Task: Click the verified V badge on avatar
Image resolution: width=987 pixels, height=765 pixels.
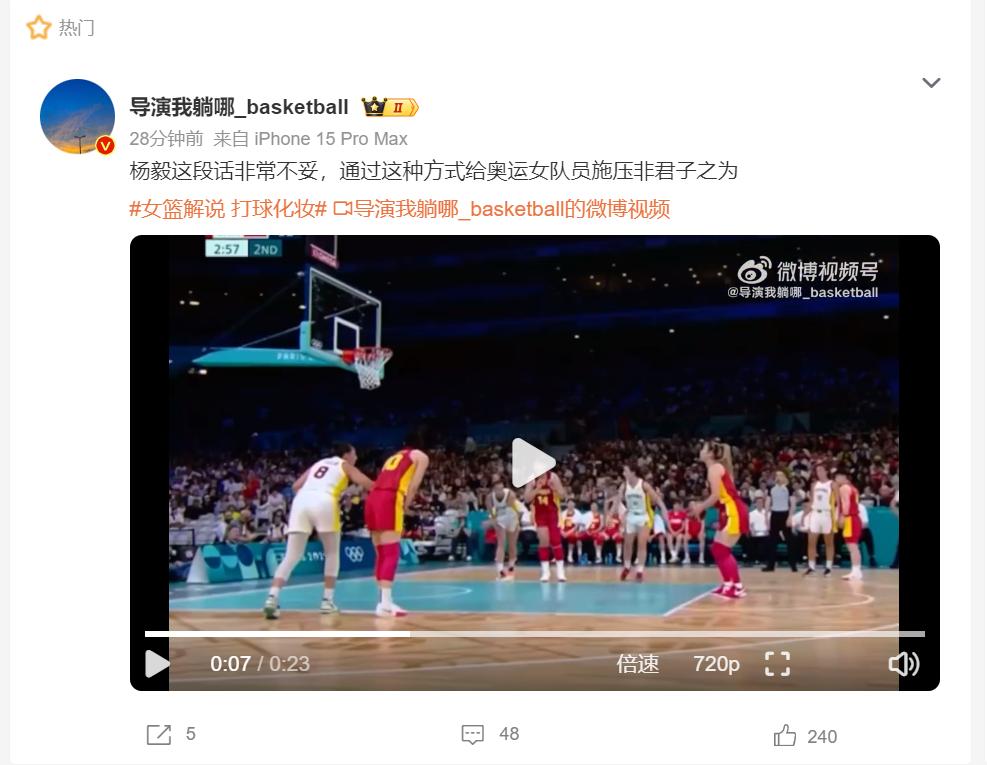Action: coord(105,145)
